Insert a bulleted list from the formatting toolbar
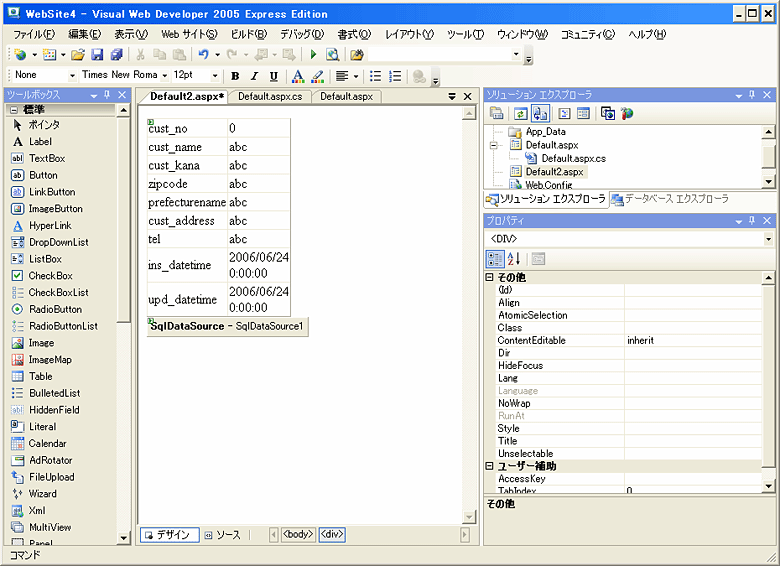This screenshot has height=566, width=780. click(x=375, y=76)
